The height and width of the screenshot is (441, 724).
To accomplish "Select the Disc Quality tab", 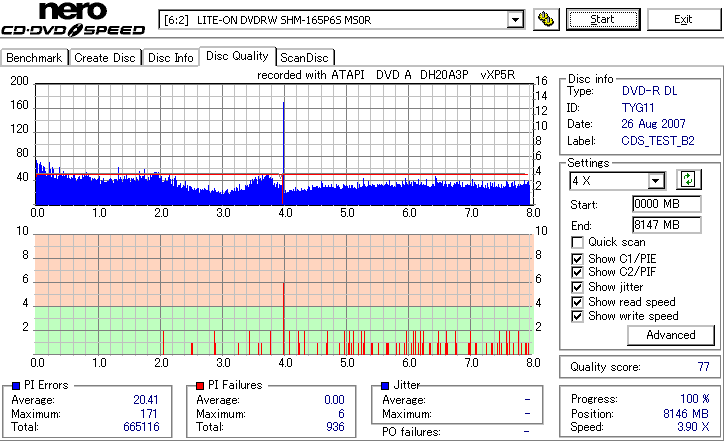I will click(237, 56).
